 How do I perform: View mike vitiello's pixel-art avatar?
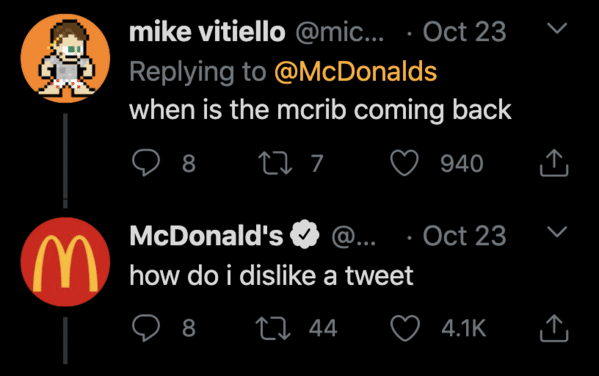tap(65, 58)
